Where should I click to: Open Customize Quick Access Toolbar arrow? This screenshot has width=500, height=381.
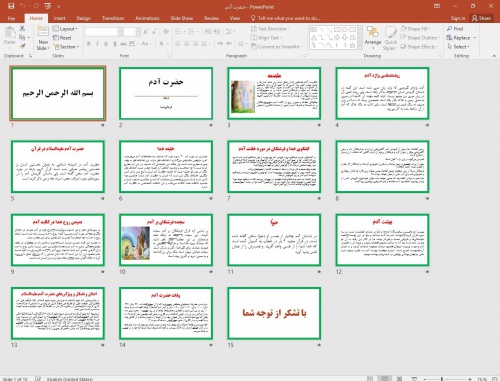59,6
